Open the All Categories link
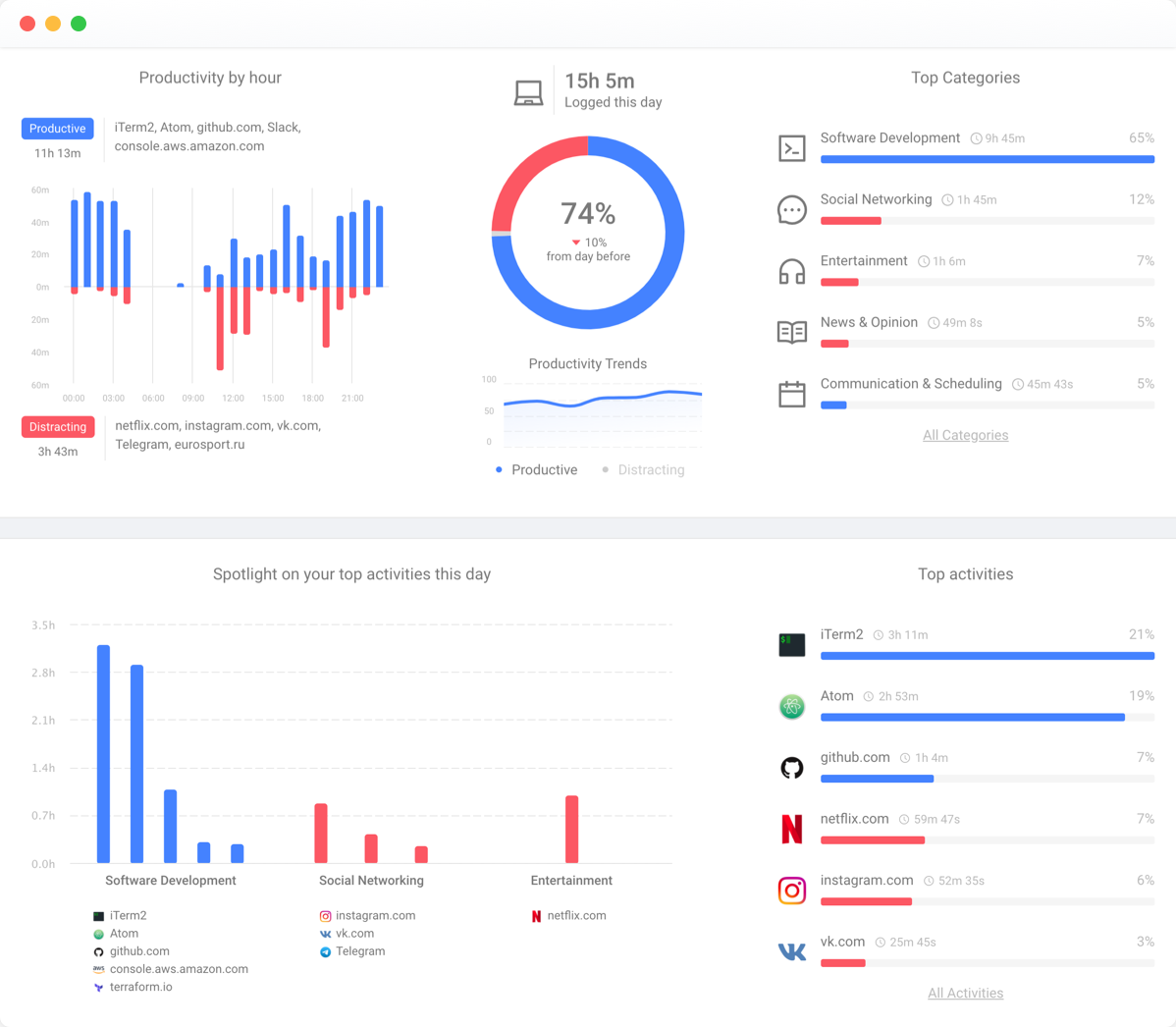1176x1027 pixels. pyautogui.click(x=965, y=435)
